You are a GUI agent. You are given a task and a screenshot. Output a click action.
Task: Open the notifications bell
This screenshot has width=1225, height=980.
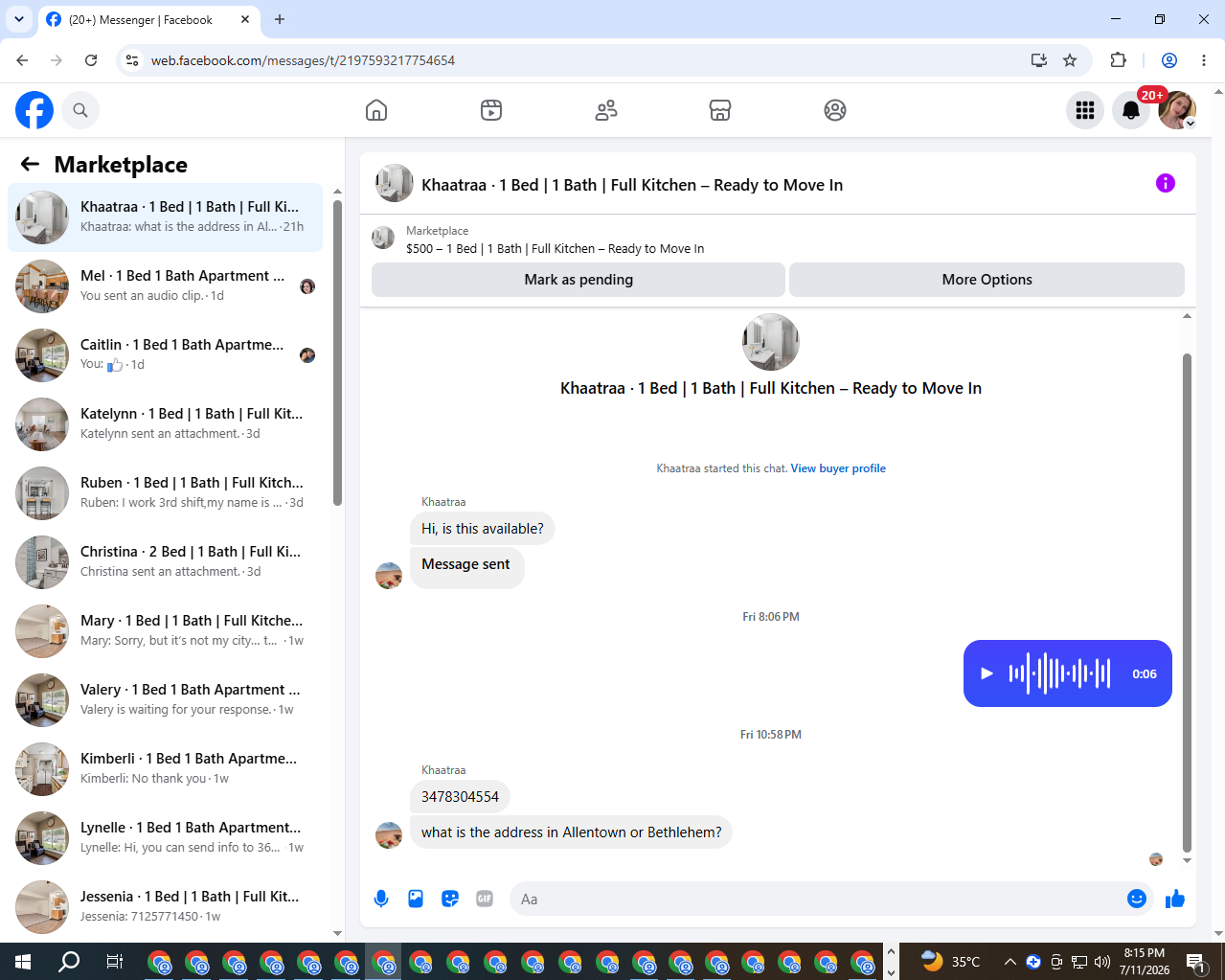pos(1131,110)
